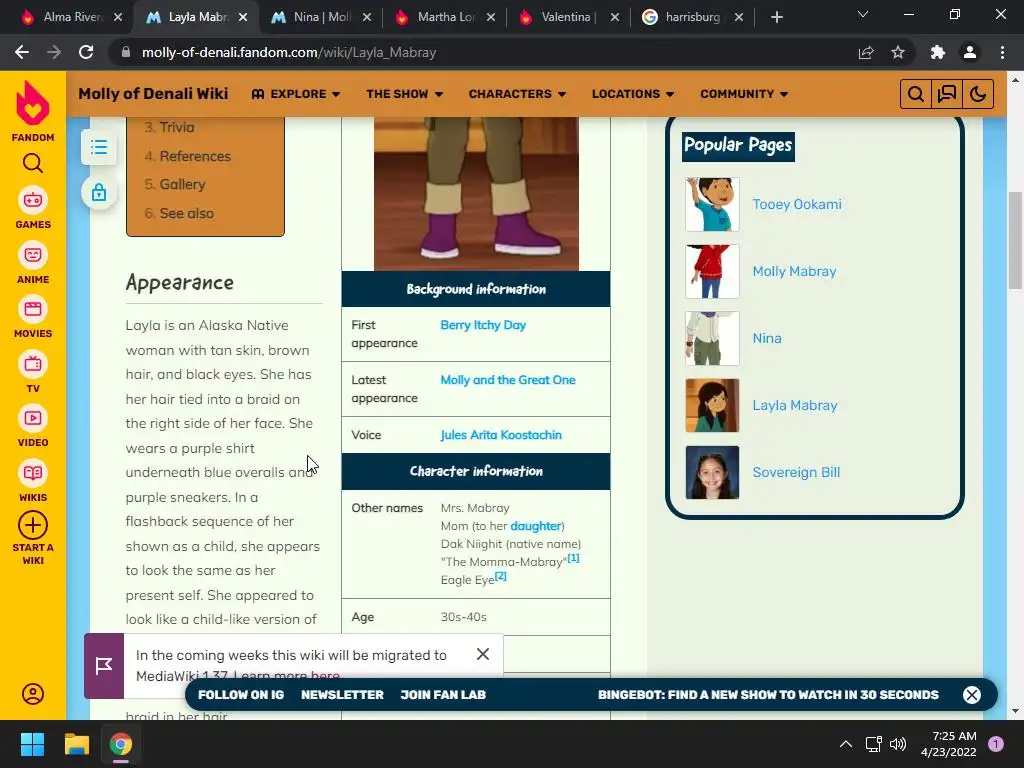Open Fandom sidebar search icon
Image resolution: width=1024 pixels, height=768 pixels.
[33, 163]
